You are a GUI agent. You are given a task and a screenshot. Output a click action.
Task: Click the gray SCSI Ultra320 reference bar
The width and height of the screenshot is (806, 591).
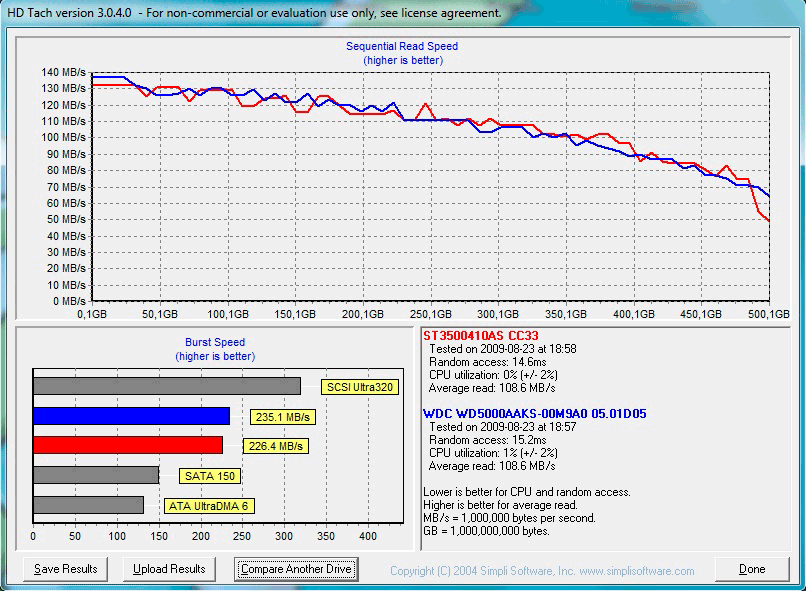click(x=166, y=386)
